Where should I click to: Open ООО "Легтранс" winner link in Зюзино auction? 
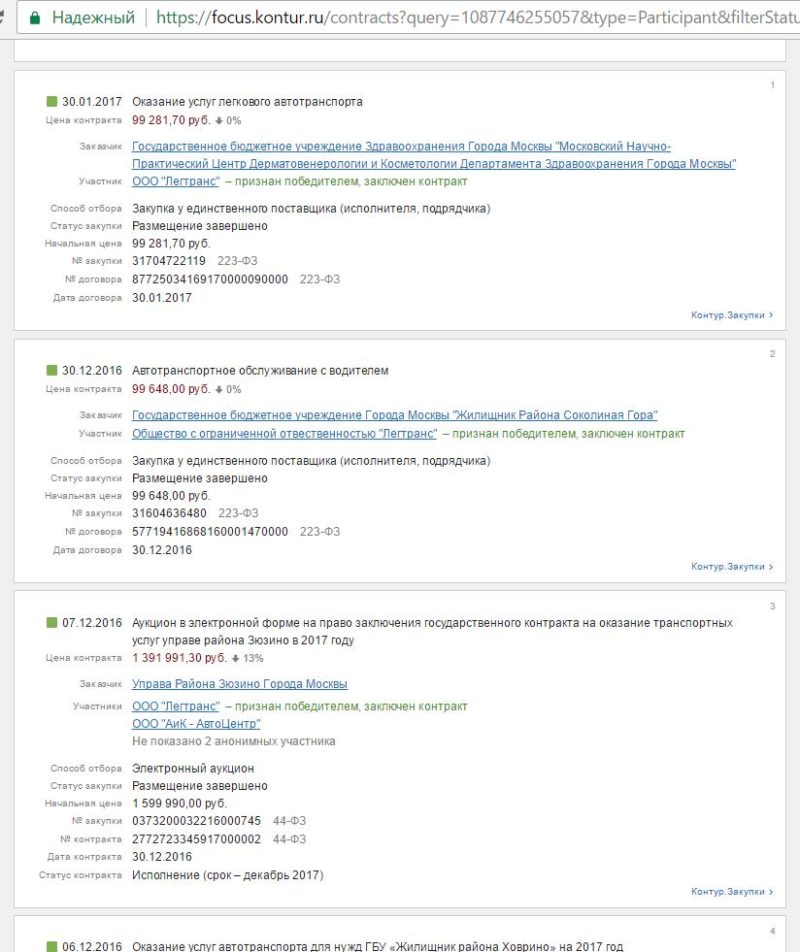click(x=175, y=706)
